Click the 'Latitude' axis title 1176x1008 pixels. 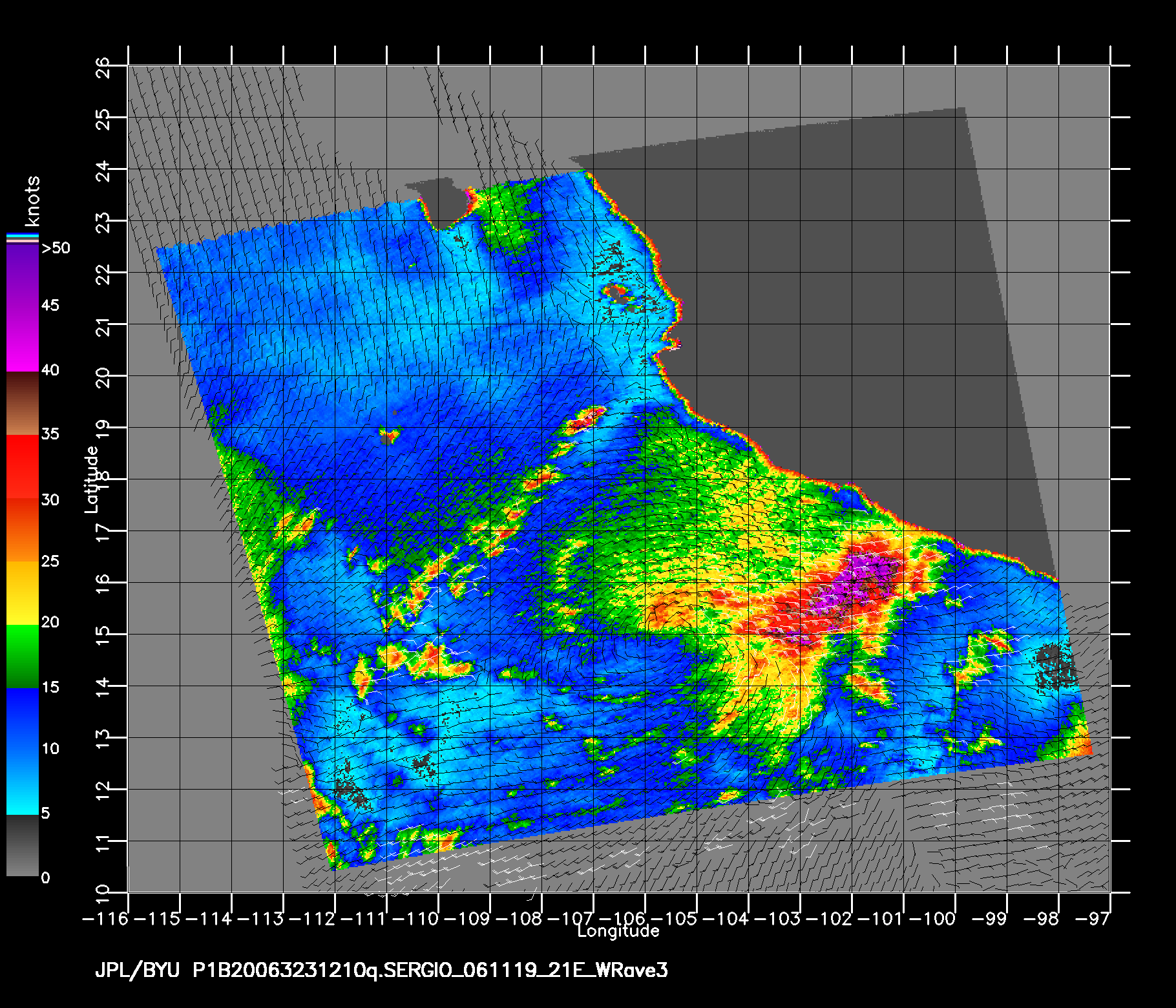click(92, 479)
